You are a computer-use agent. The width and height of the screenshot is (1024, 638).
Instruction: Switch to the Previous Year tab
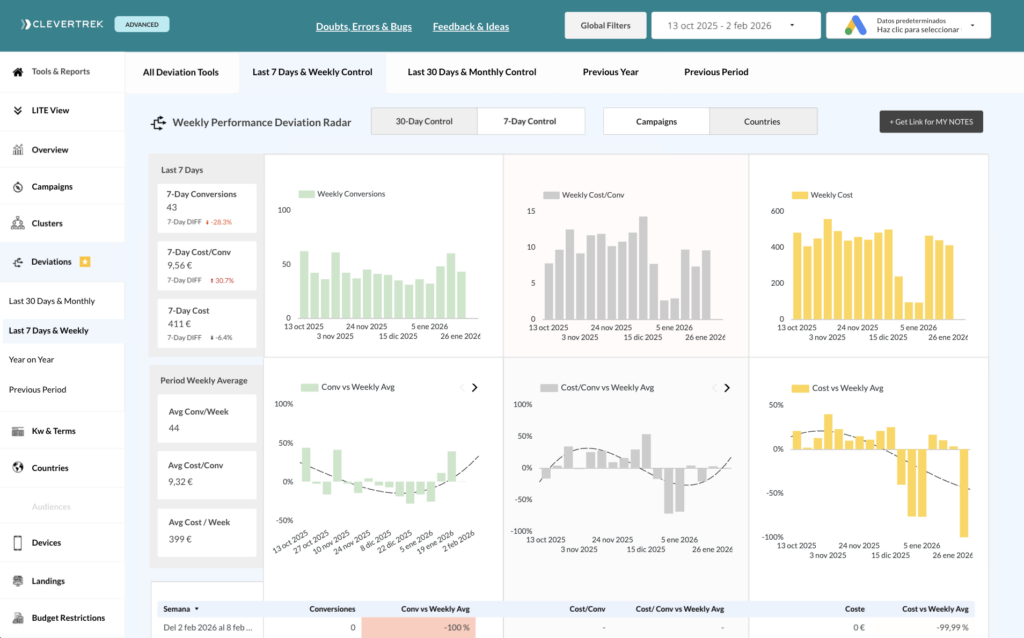click(x=610, y=72)
